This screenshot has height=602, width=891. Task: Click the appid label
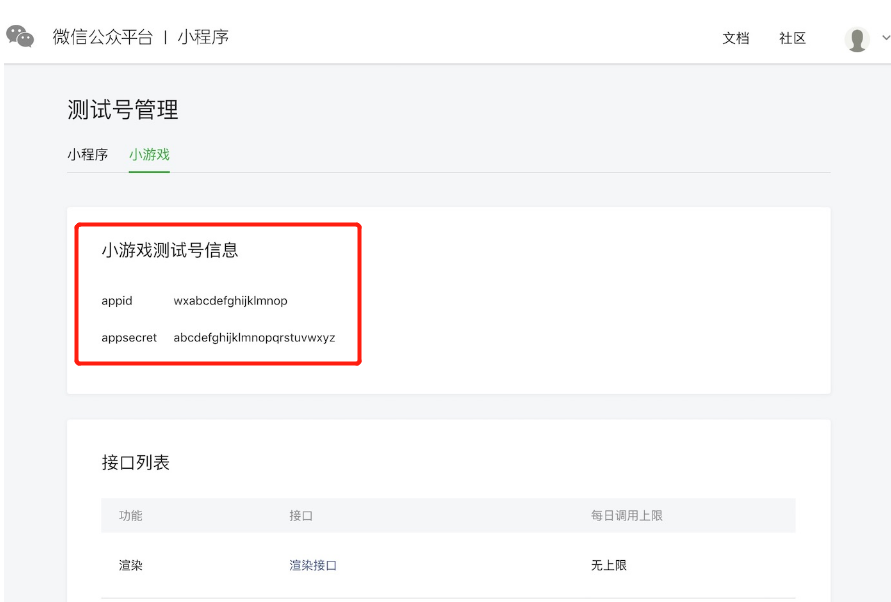[x=116, y=301]
